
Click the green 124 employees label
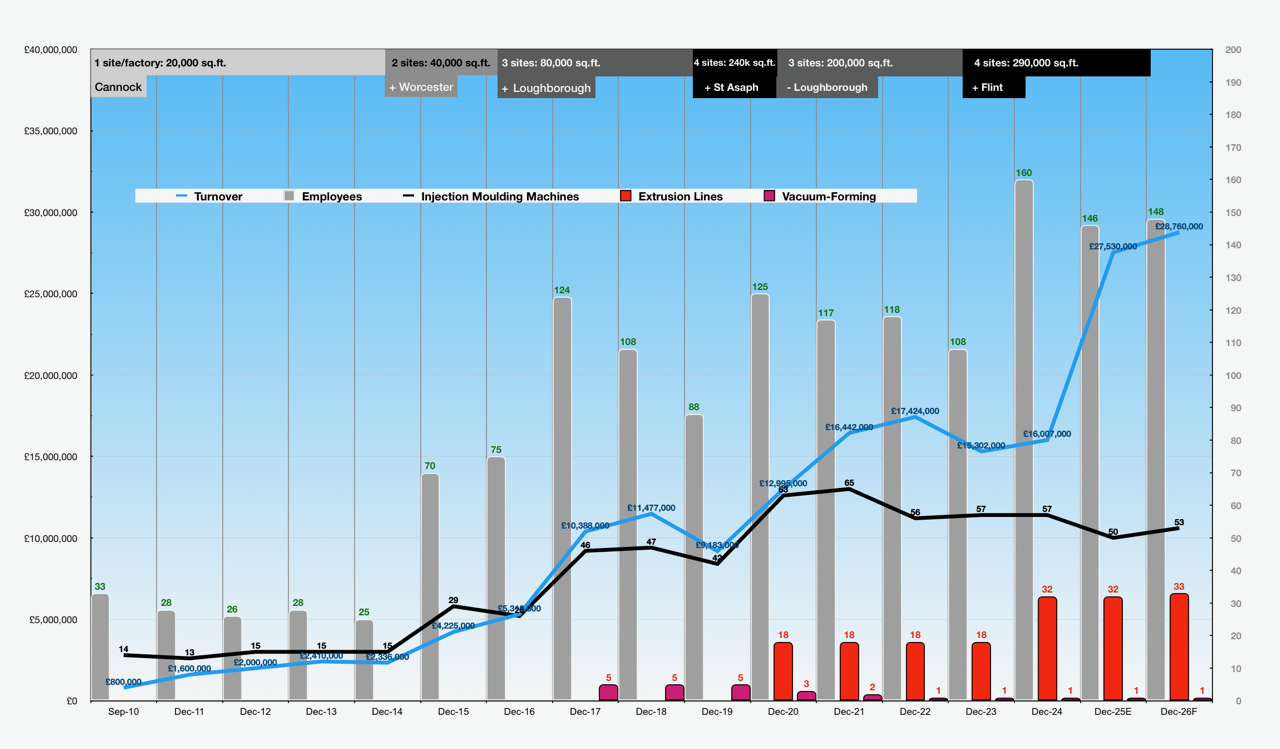[562, 290]
